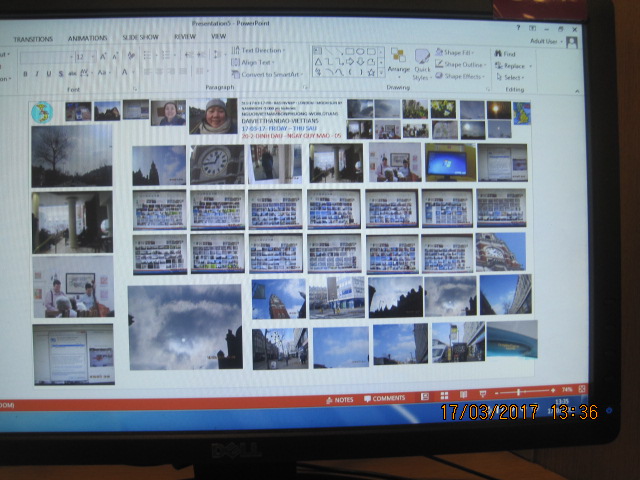Image resolution: width=640 pixels, height=480 pixels.
Task: Toggle Italic formatting
Action: pos(37,74)
